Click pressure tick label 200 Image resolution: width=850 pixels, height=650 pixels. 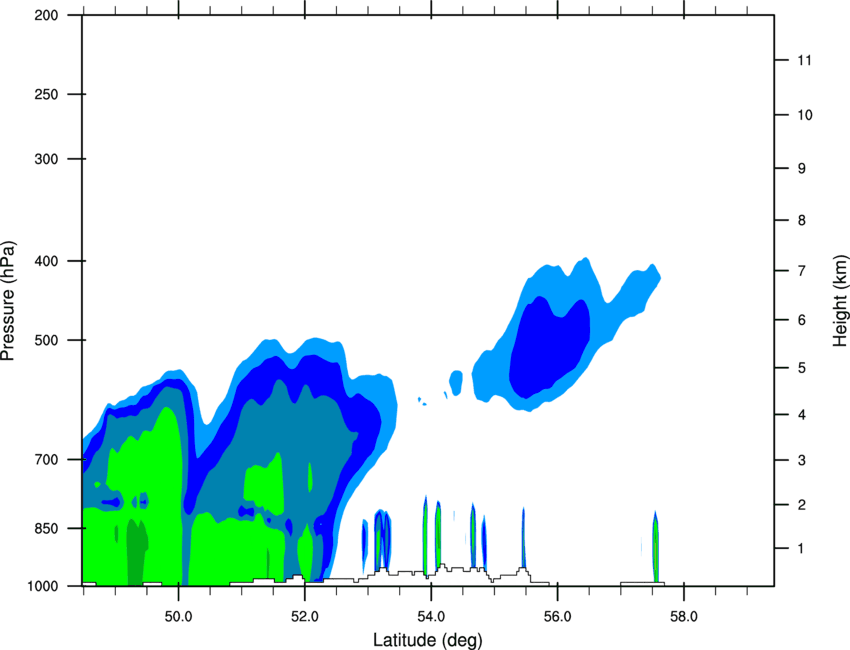click(46, 15)
